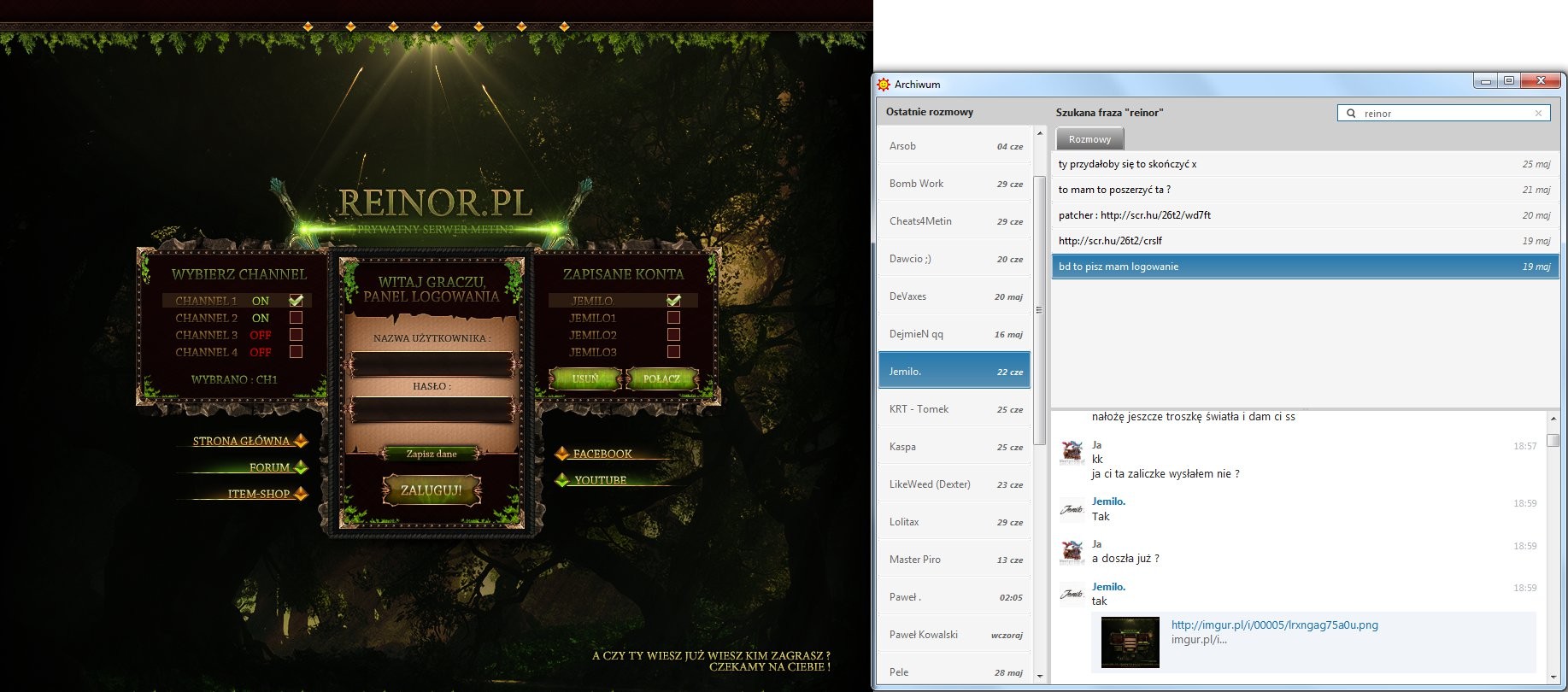Image resolution: width=1568 pixels, height=692 pixels.
Task: Click the Nazwa użytkownika input field
Action: pos(432,365)
